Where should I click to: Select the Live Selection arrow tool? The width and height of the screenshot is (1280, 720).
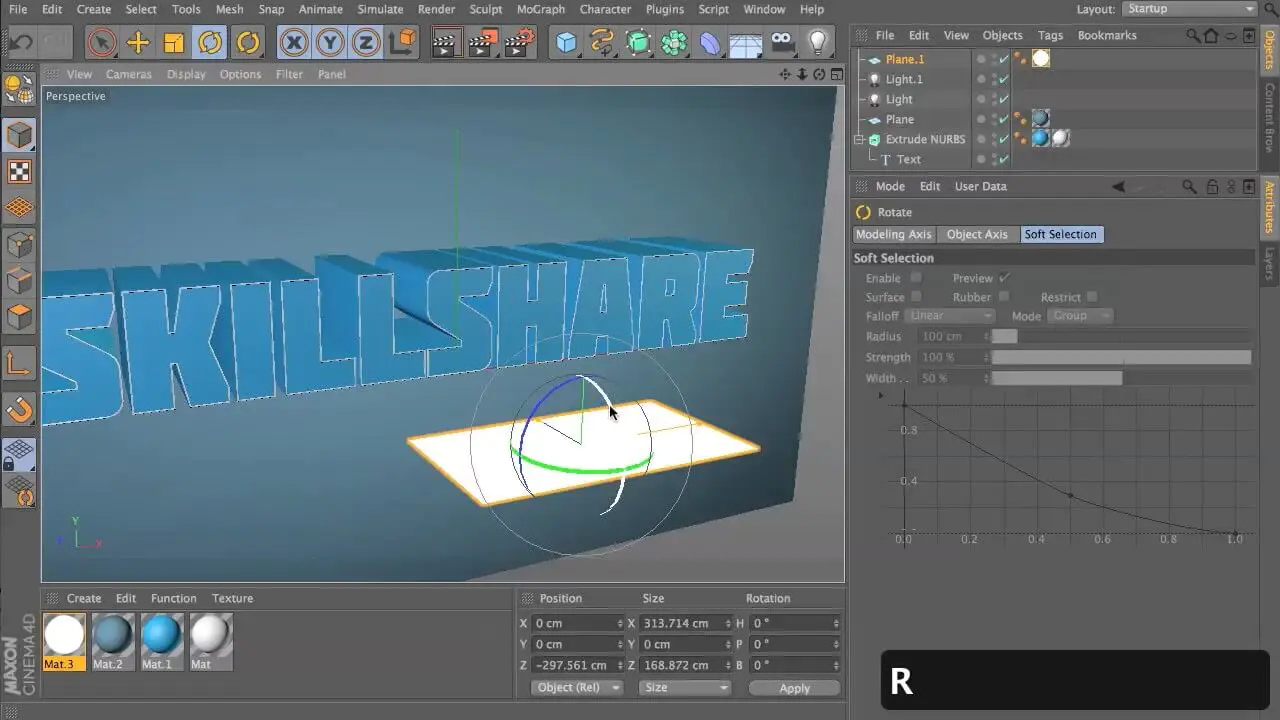click(x=100, y=42)
